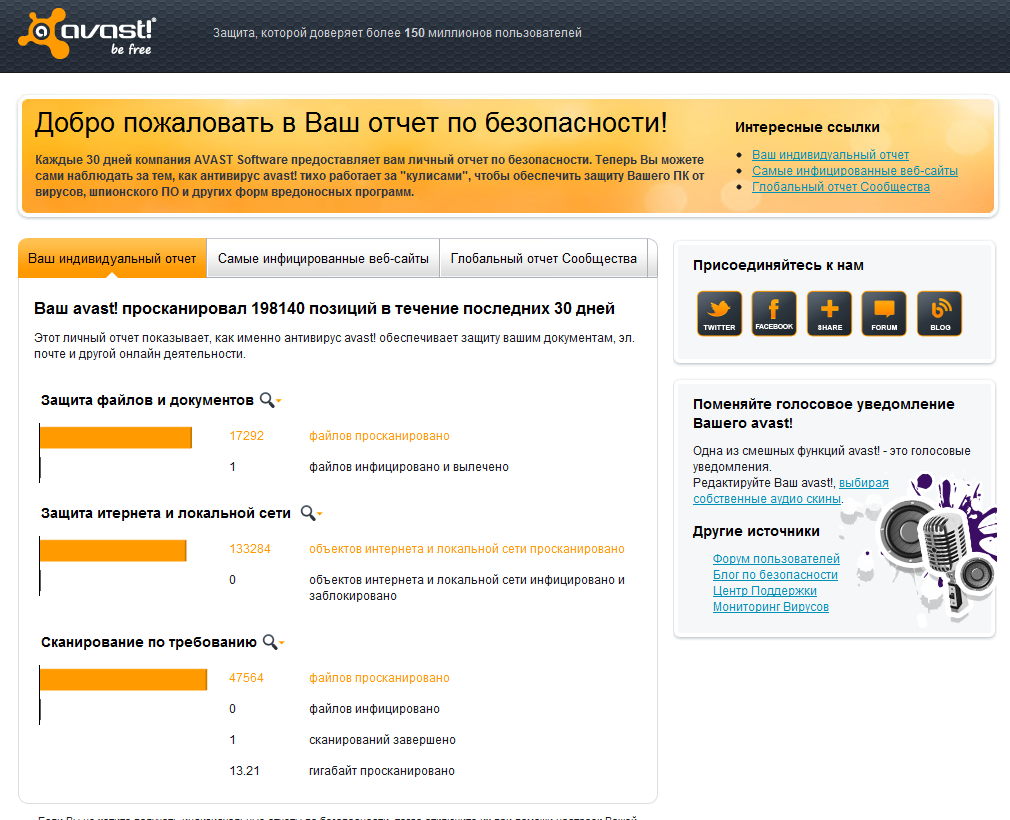This screenshot has height=820, width=1010.
Task: Open the Блог по безопасности link
Action: 775,575
